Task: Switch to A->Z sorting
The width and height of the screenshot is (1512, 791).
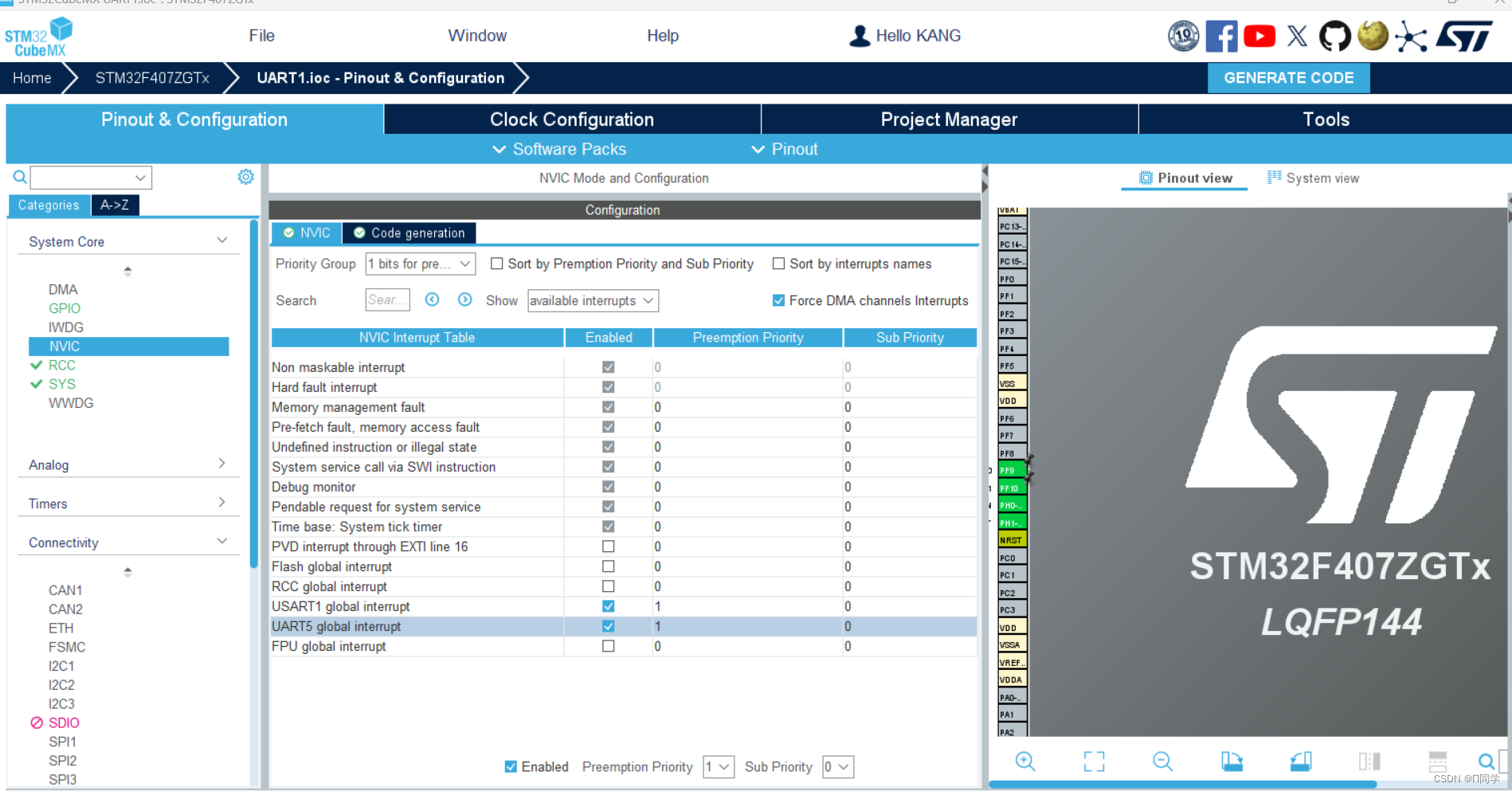Action: (115, 205)
